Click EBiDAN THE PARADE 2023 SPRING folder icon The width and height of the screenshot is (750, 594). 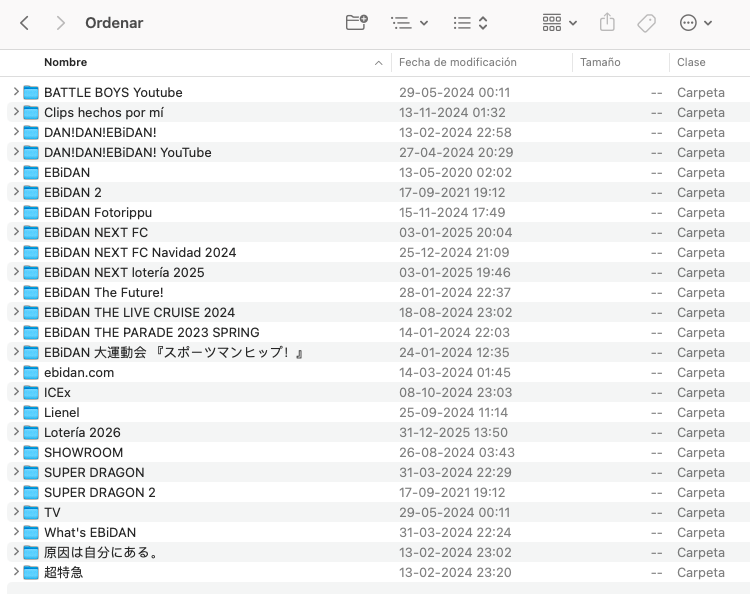pos(31,332)
